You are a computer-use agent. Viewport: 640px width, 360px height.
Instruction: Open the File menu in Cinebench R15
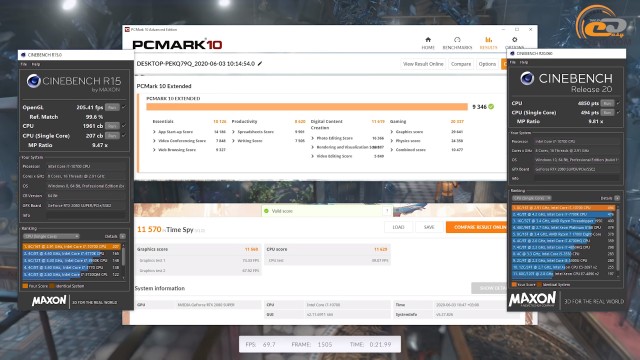click(24, 64)
